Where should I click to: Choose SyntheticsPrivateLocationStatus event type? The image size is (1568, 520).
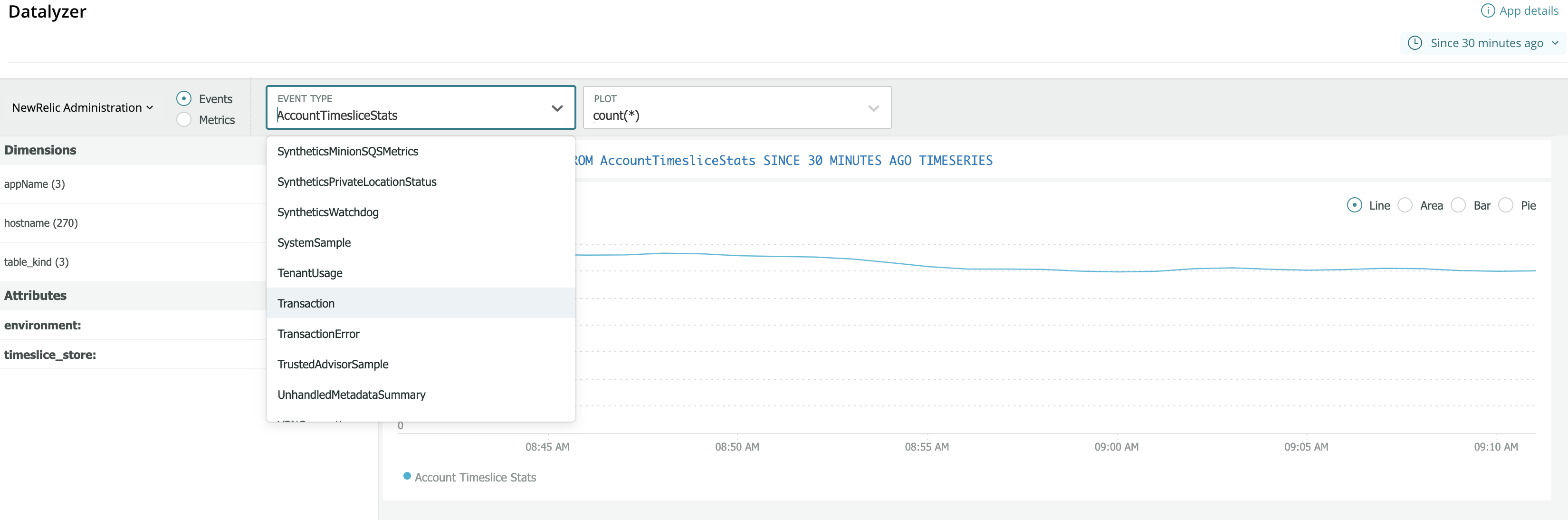tap(421, 182)
